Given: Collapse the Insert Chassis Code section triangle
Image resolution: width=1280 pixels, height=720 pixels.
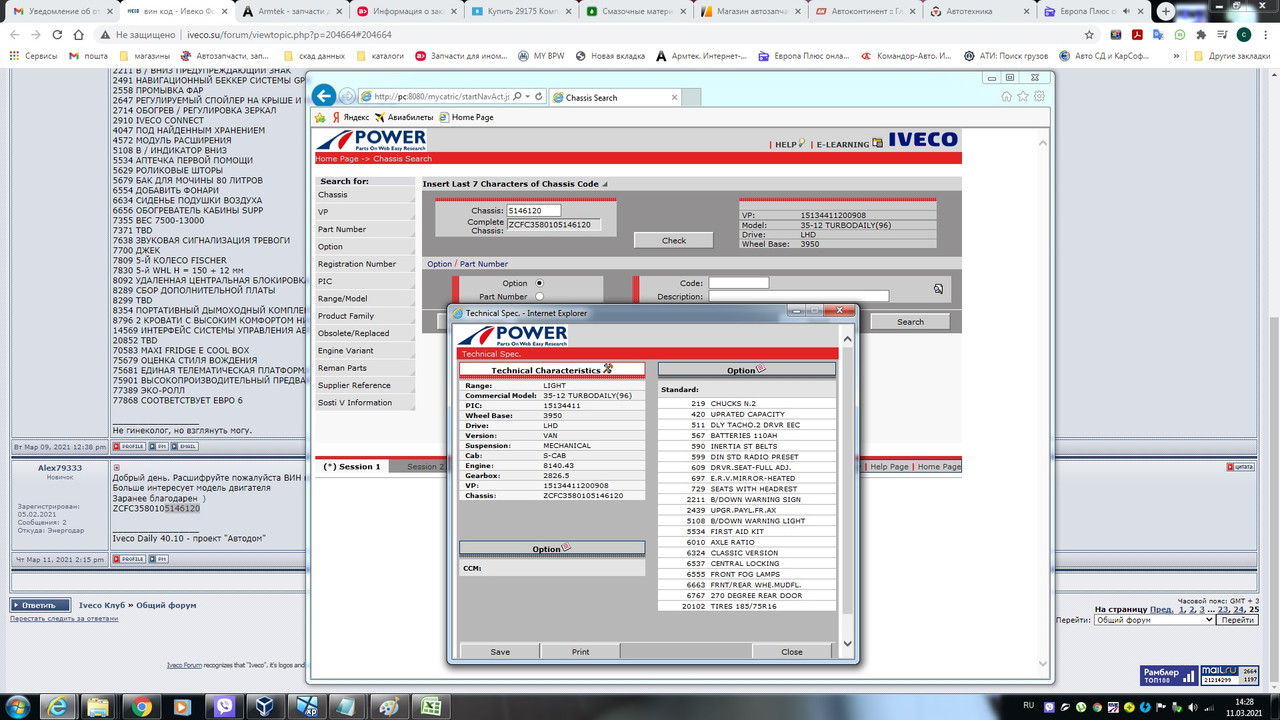Looking at the screenshot, I should 605,184.
